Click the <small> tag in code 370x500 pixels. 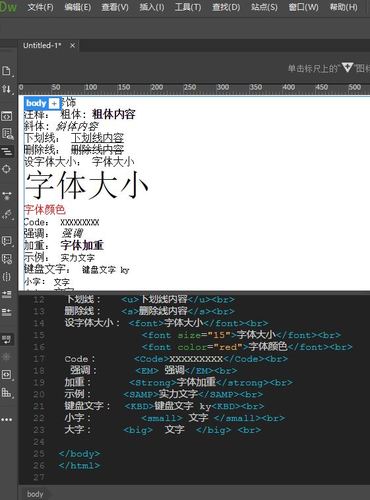tap(162, 418)
